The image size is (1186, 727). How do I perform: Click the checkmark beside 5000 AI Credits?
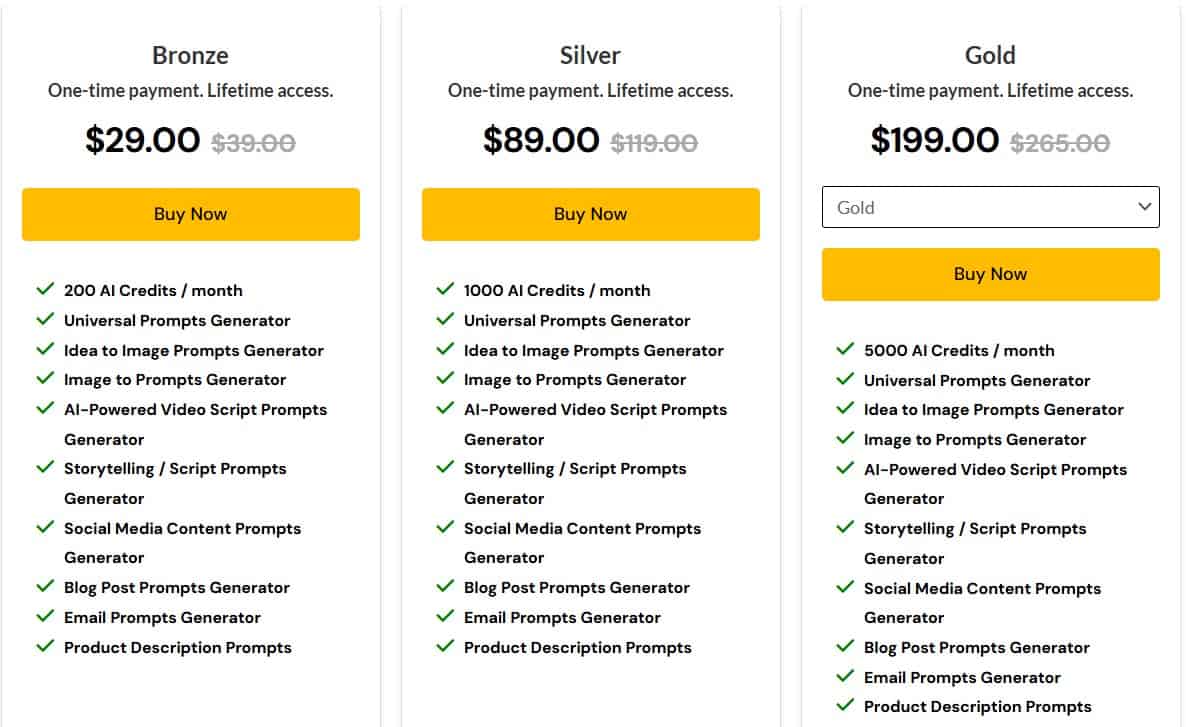tap(846, 350)
